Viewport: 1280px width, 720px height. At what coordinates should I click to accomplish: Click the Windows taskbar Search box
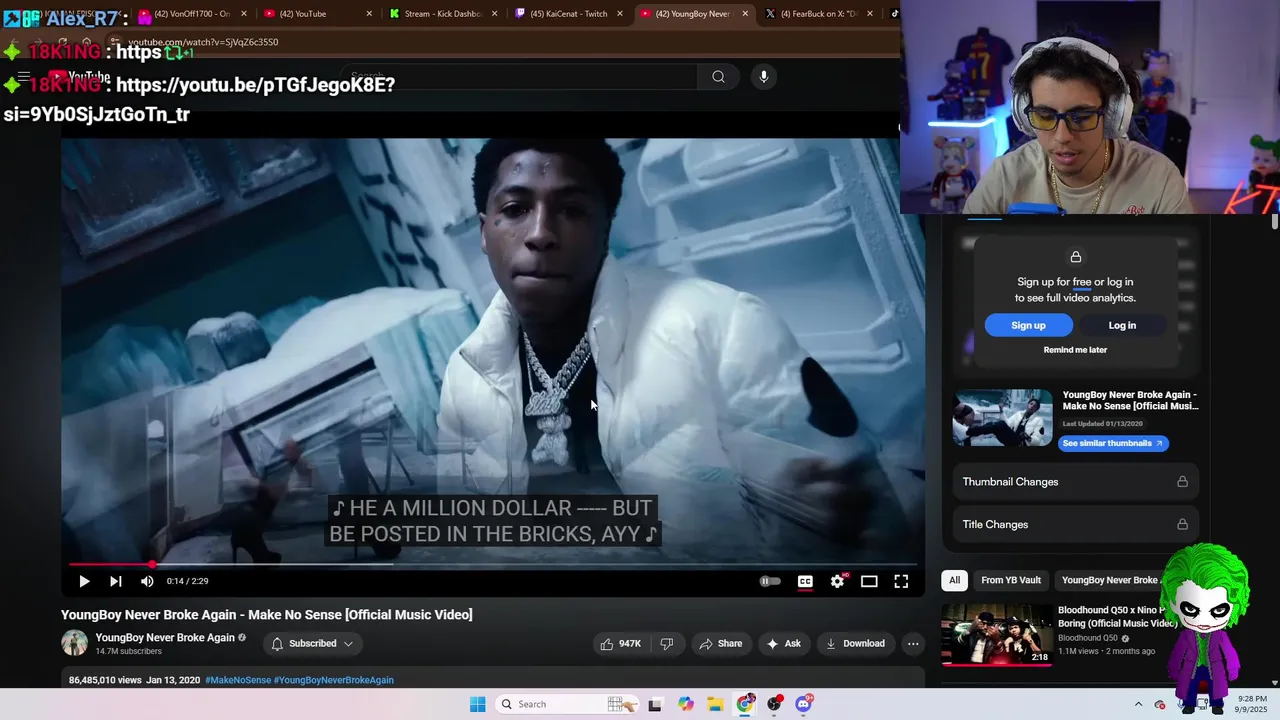(566, 704)
